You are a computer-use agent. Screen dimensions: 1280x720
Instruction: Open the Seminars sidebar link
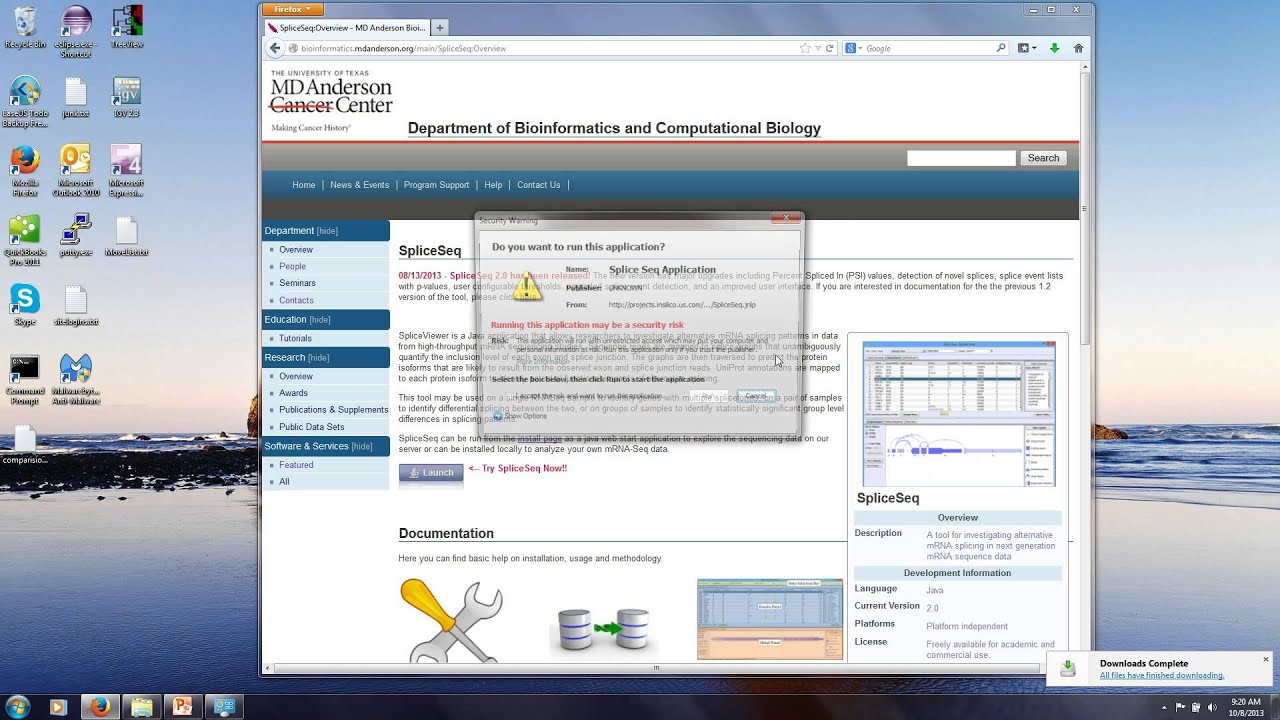(298, 283)
